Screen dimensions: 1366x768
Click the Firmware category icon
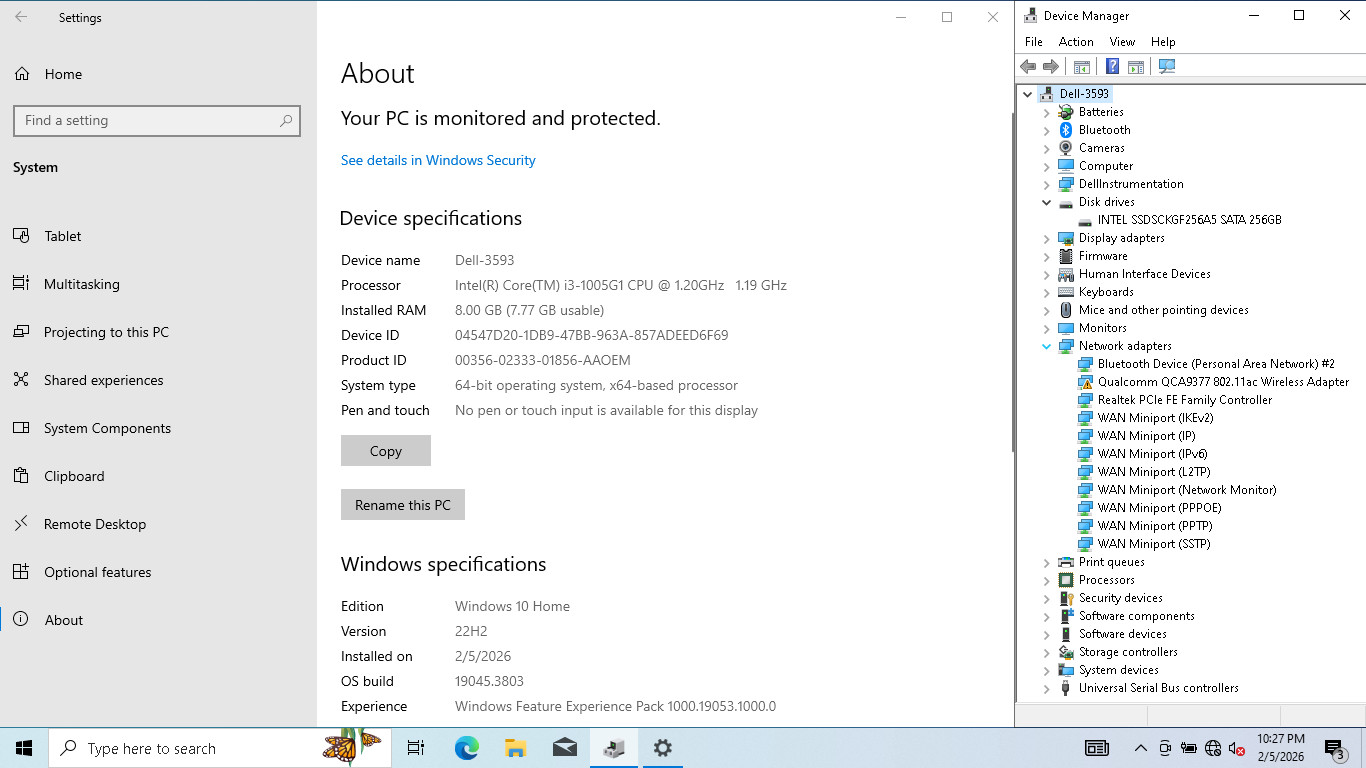click(1066, 256)
